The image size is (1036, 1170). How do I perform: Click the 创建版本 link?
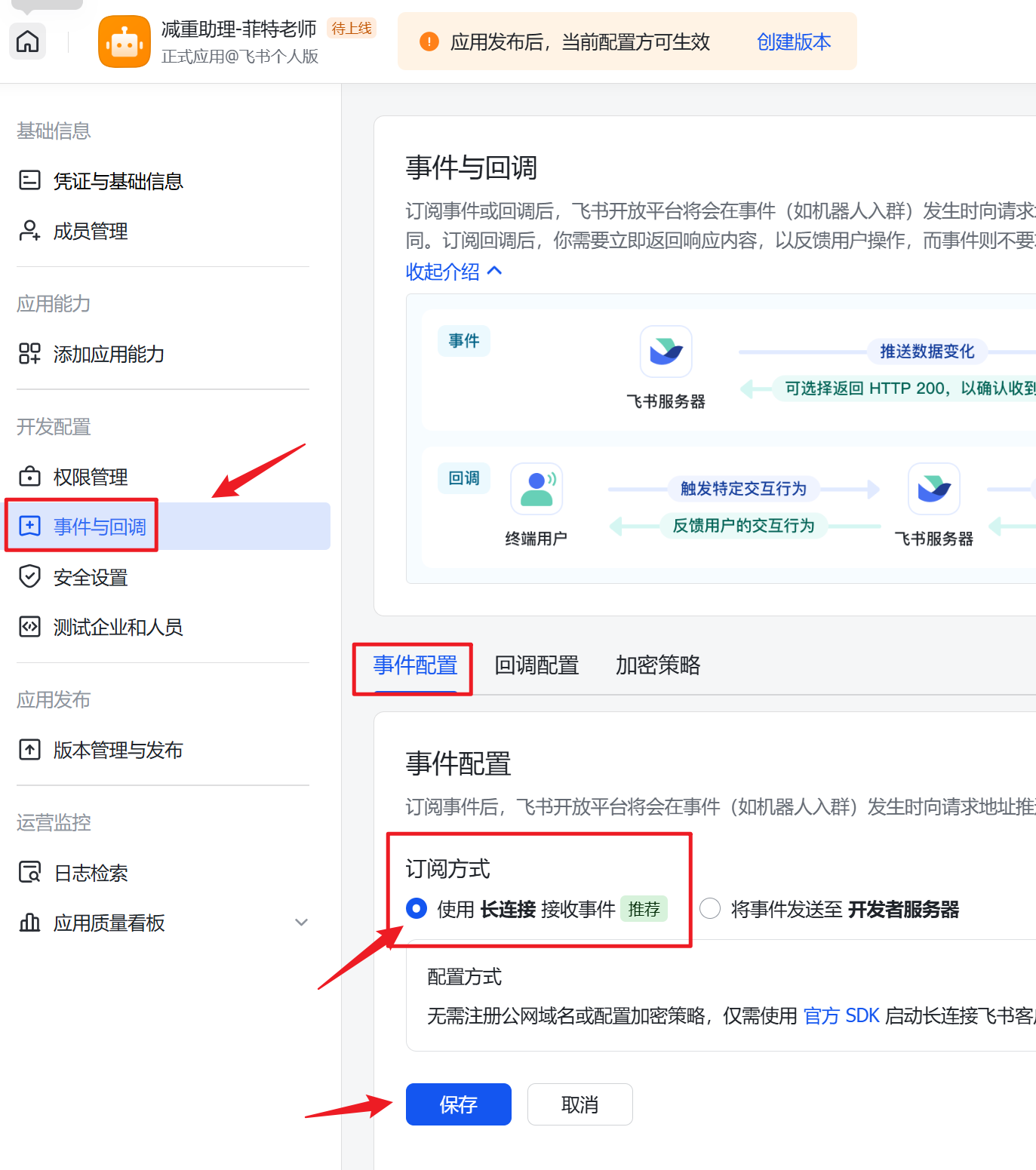click(x=794, y=41)
